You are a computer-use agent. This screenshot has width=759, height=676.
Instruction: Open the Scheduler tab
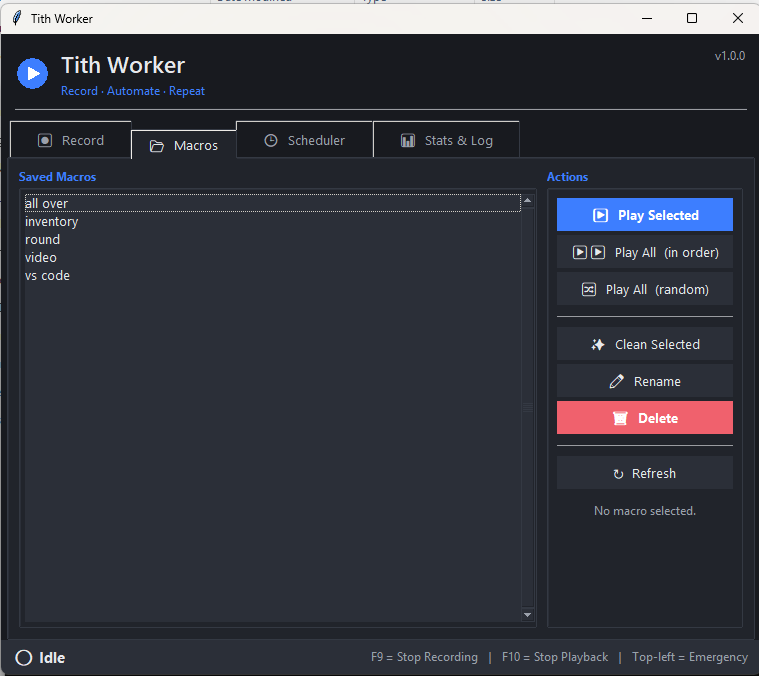click(x=304, y=140)
